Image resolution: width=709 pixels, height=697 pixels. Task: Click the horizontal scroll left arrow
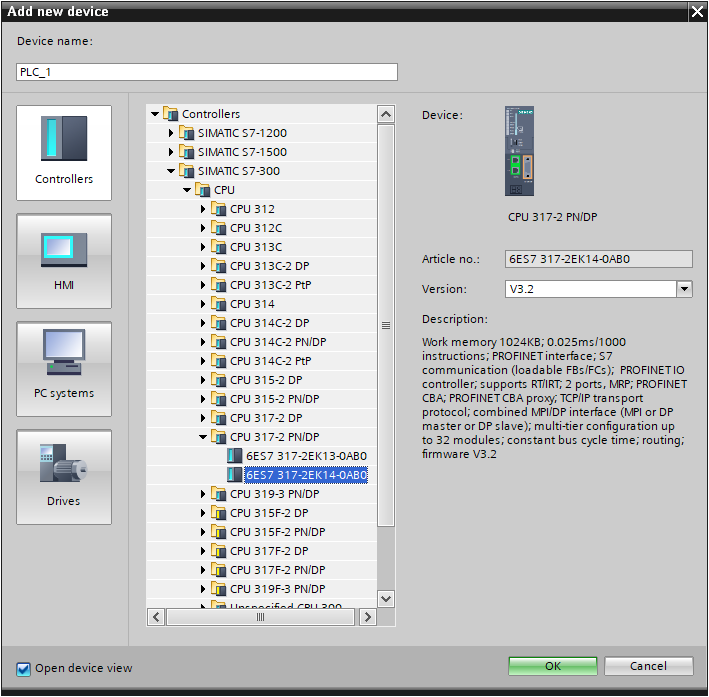point(156,617)
